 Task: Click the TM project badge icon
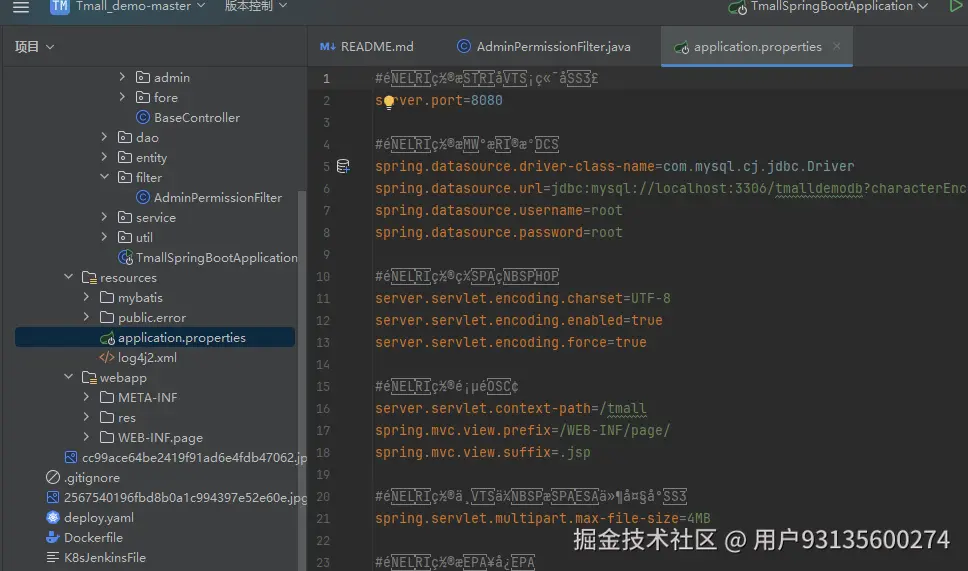[59, 7]
